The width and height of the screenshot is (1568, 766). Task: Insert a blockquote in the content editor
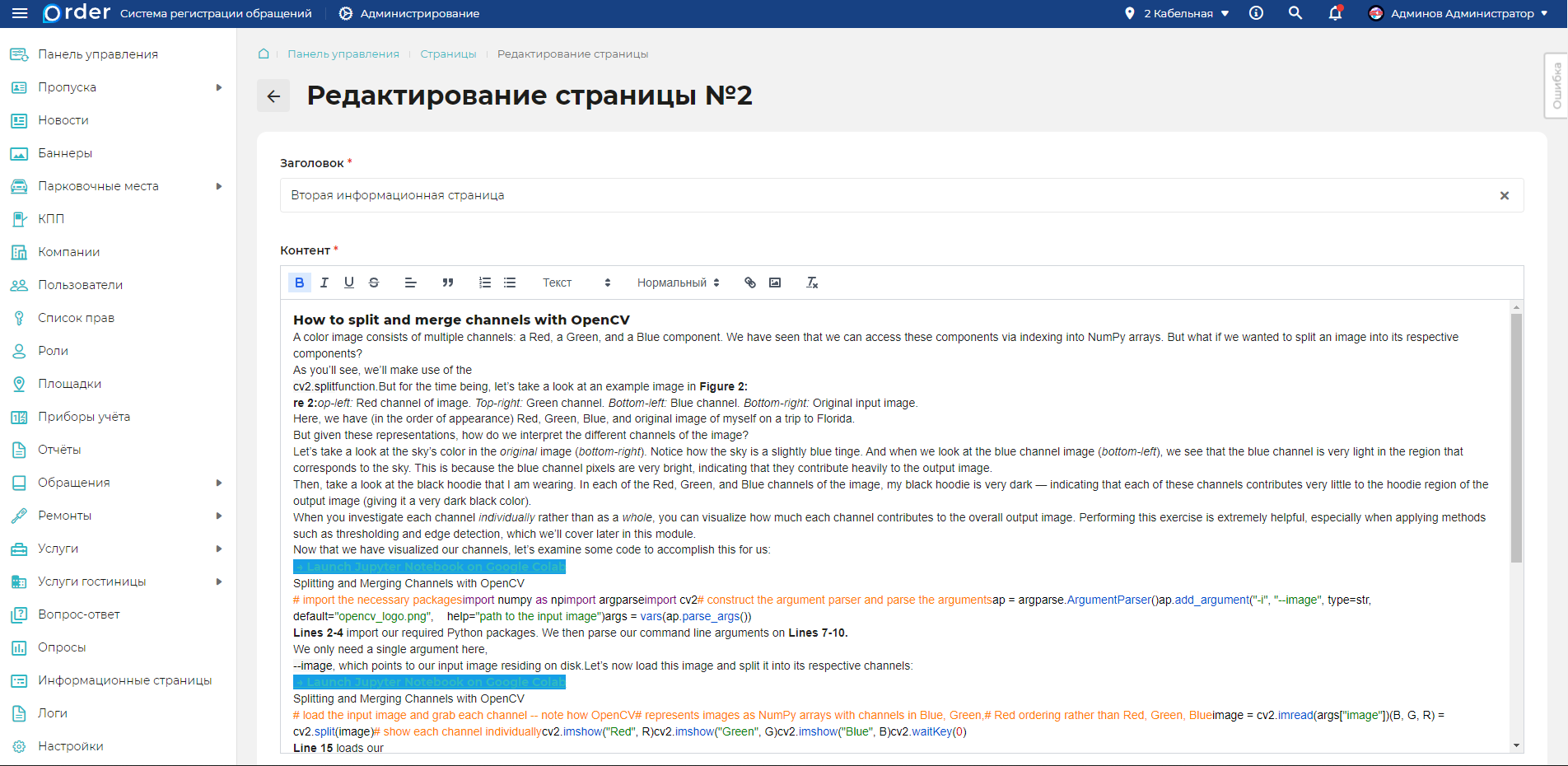447,282
